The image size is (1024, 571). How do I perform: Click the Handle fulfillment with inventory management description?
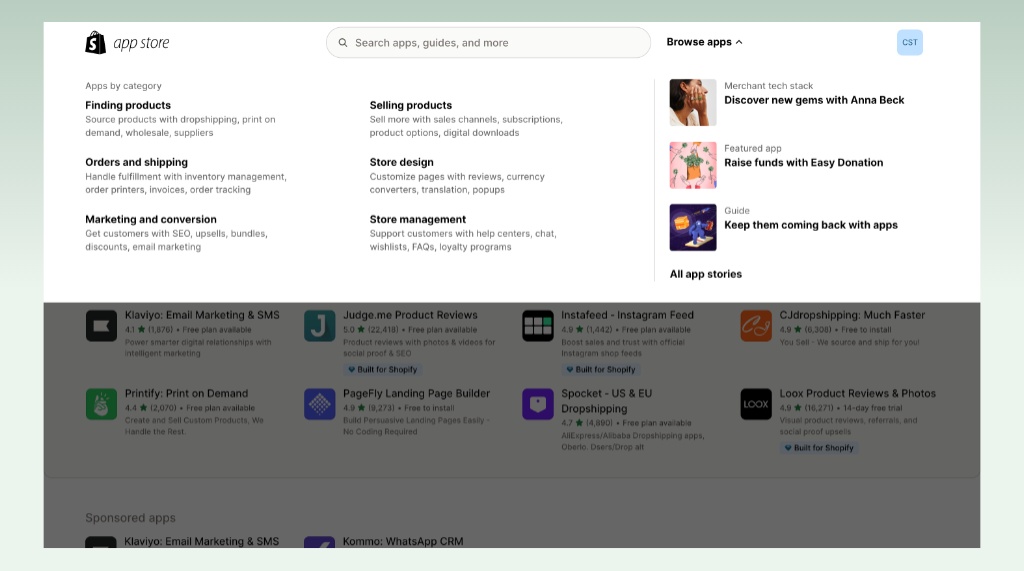coord(186,183)
